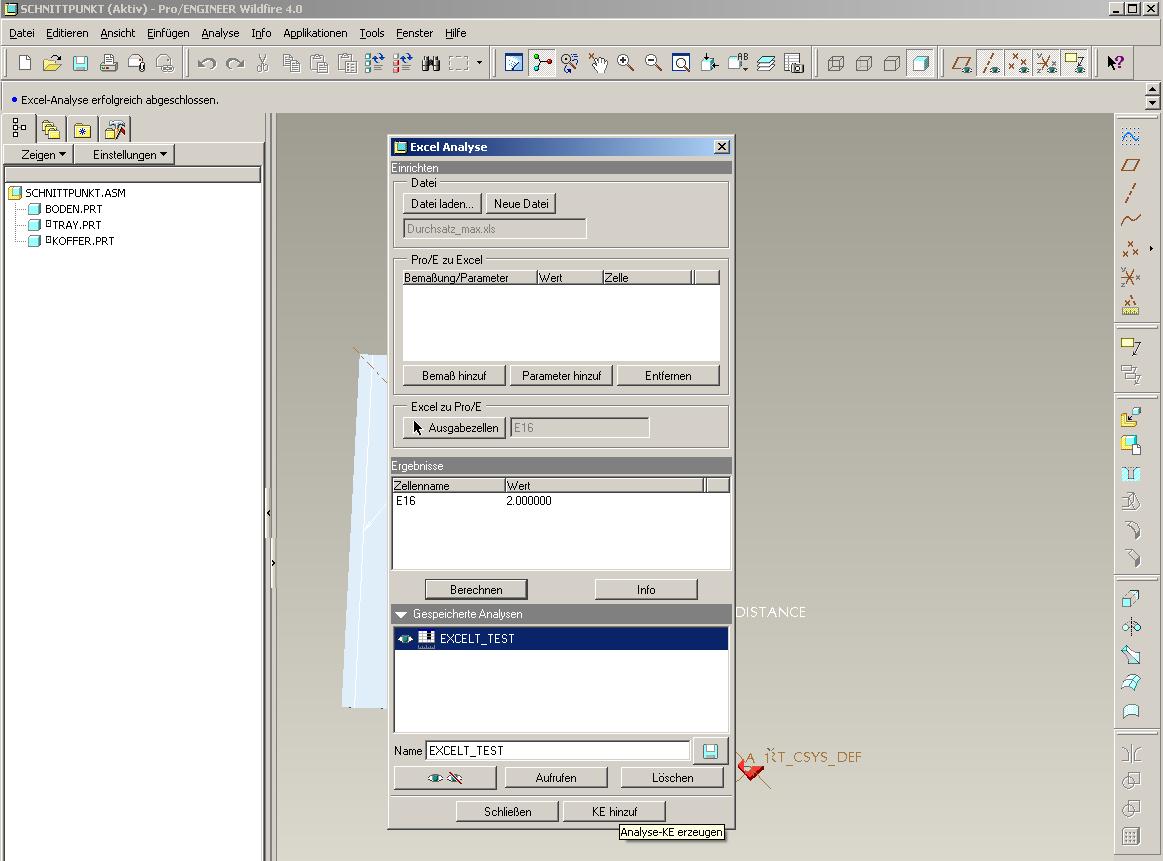Open the Fenster menu
This screenshot has height=861, width=1163.
point(414,33)
